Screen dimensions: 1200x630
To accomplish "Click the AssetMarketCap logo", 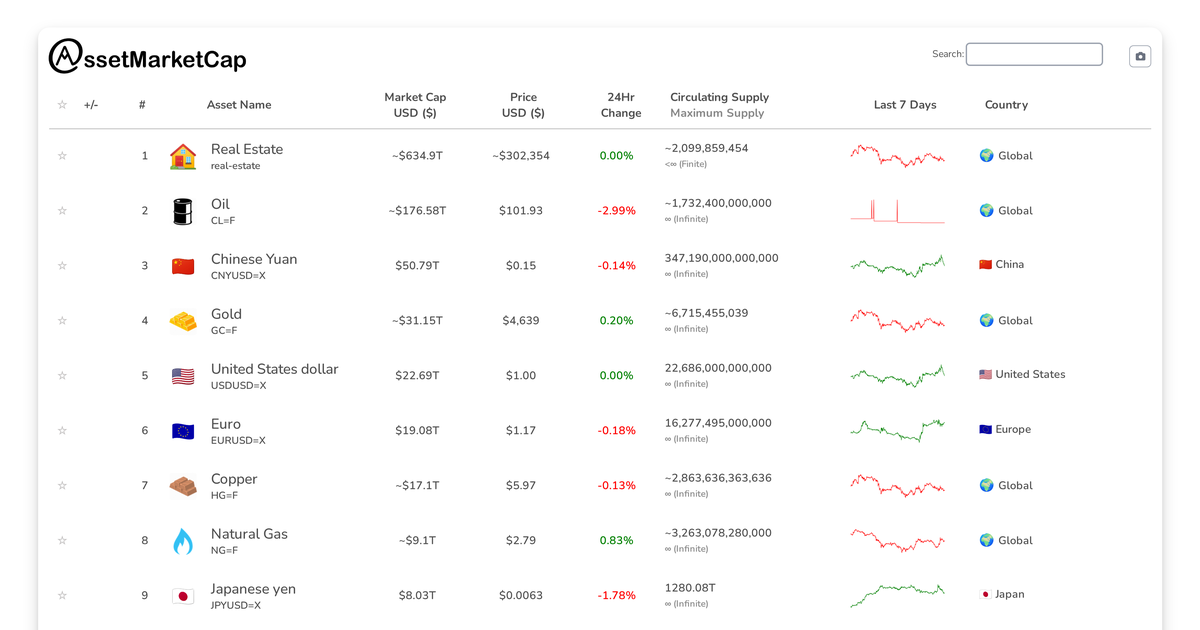I will tap(147, 57).
